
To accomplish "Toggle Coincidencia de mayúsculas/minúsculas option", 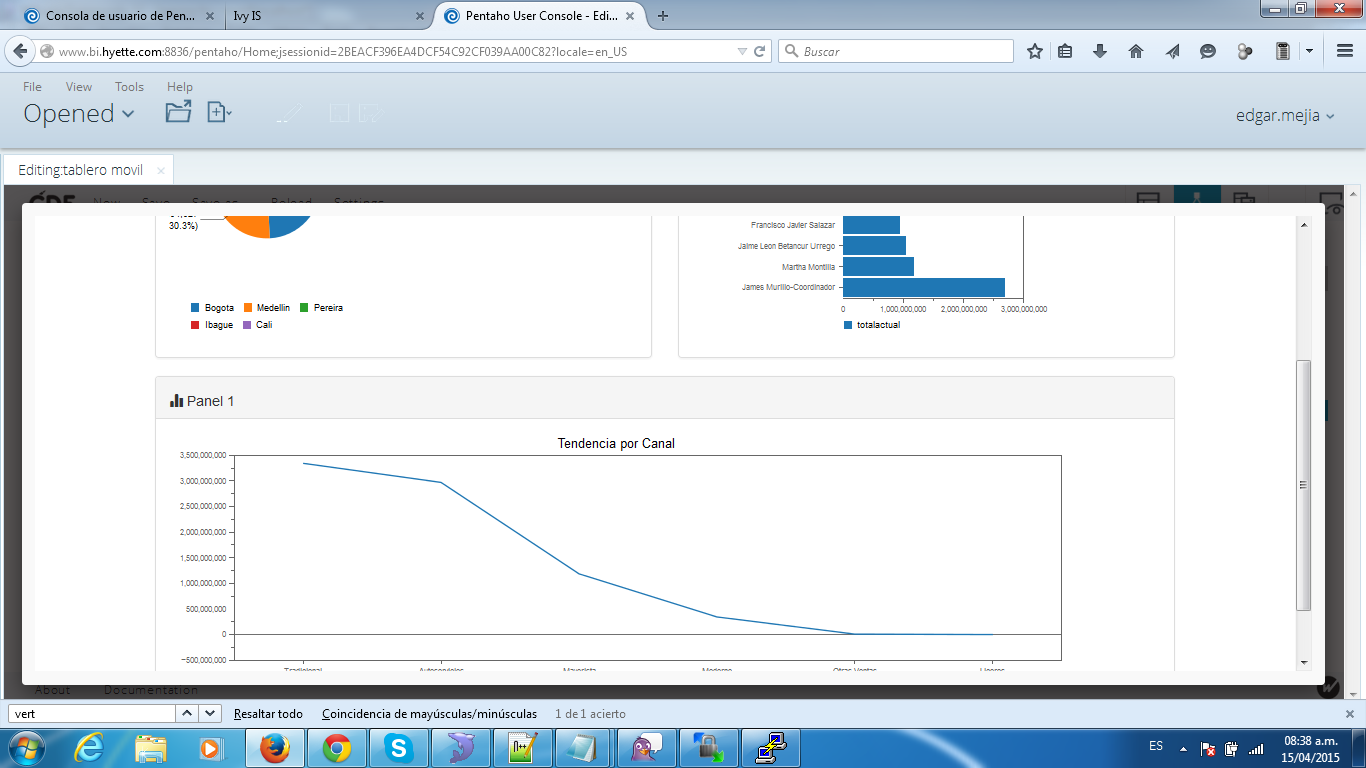I will point(429,714).
